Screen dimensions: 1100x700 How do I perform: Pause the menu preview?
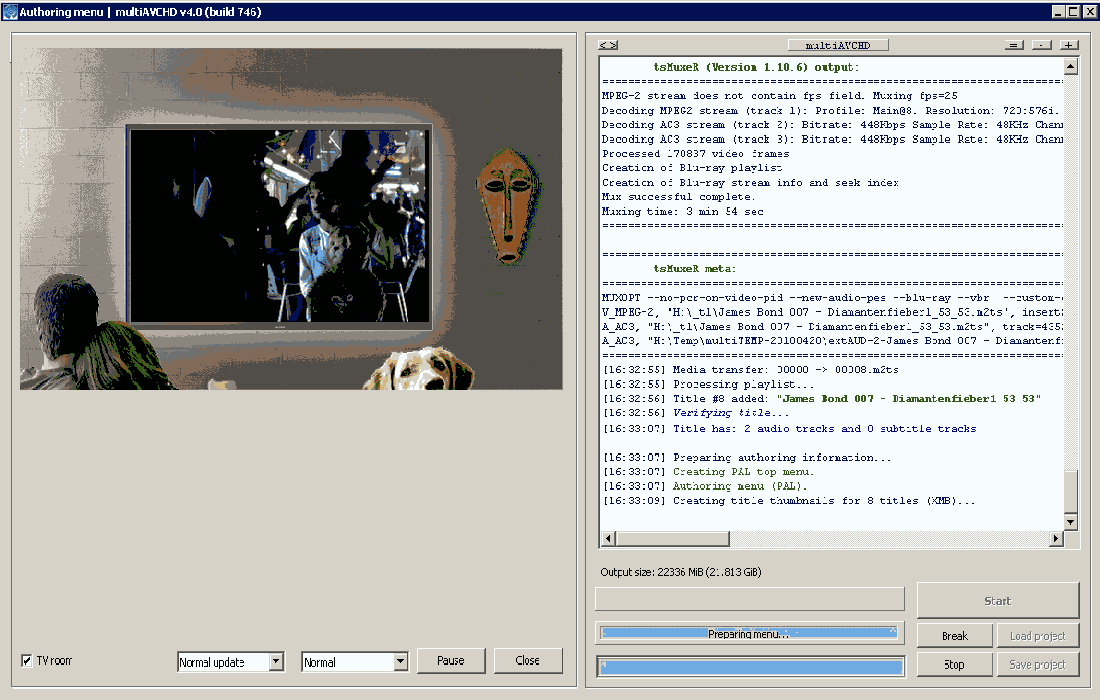tap(450, 661)
